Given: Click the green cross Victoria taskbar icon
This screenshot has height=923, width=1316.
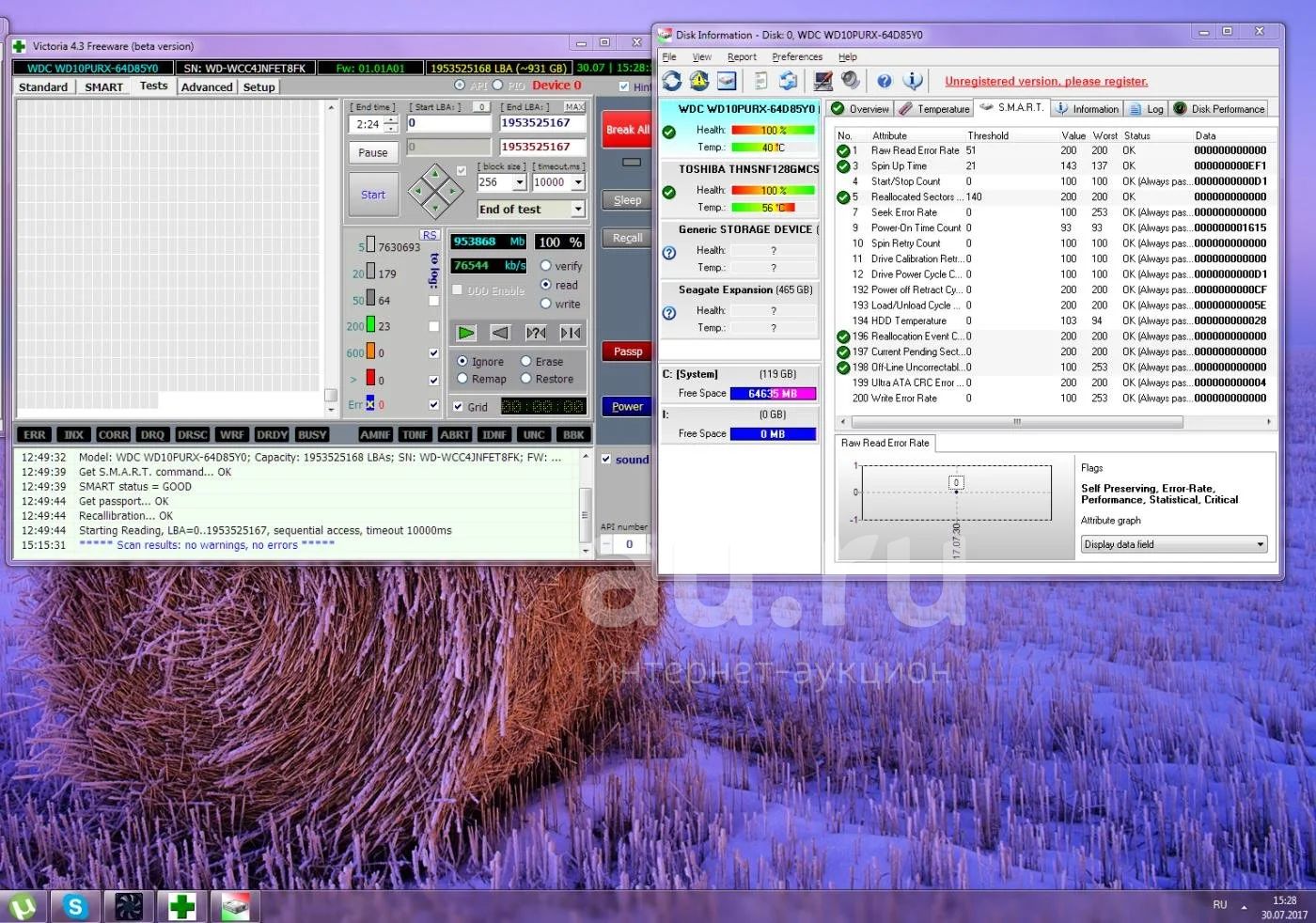Looking at the screenshot, I should click(x=181, y=906).
